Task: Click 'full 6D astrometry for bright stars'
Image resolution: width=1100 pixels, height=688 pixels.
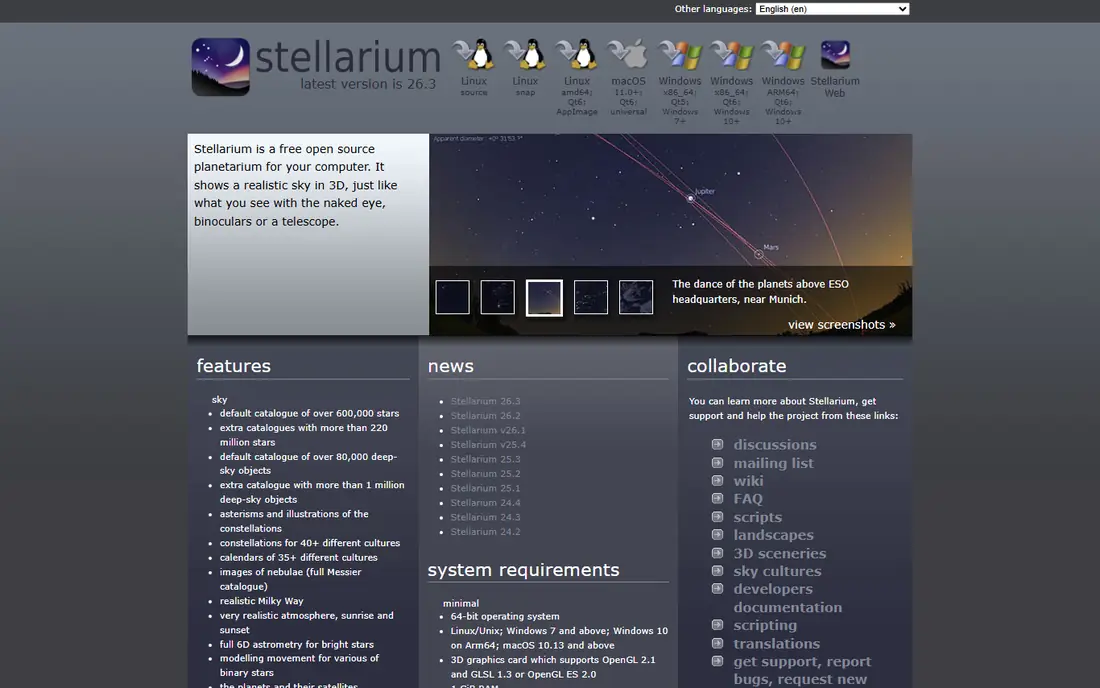Action: (x=297, y=645)
